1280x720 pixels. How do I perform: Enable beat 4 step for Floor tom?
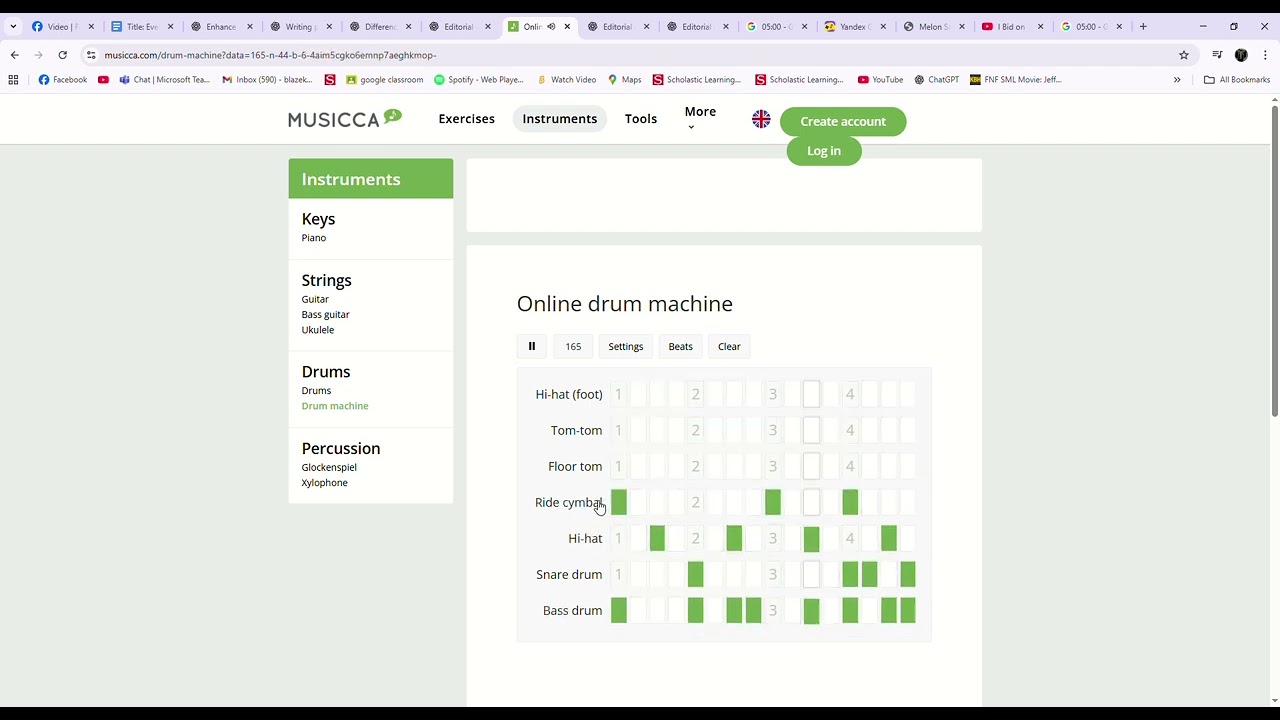850,466
